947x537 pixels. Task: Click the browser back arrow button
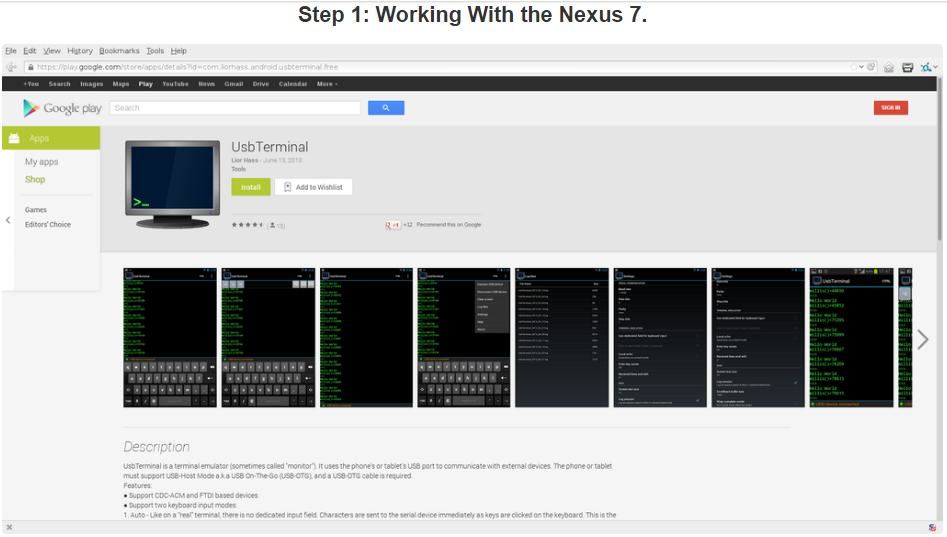coord(11,67)
